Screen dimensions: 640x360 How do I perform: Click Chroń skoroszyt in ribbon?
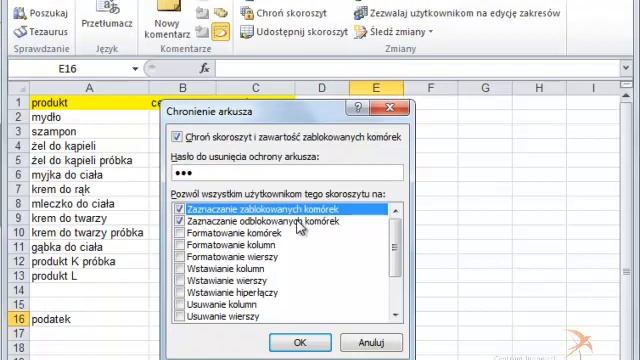[284, 13]
